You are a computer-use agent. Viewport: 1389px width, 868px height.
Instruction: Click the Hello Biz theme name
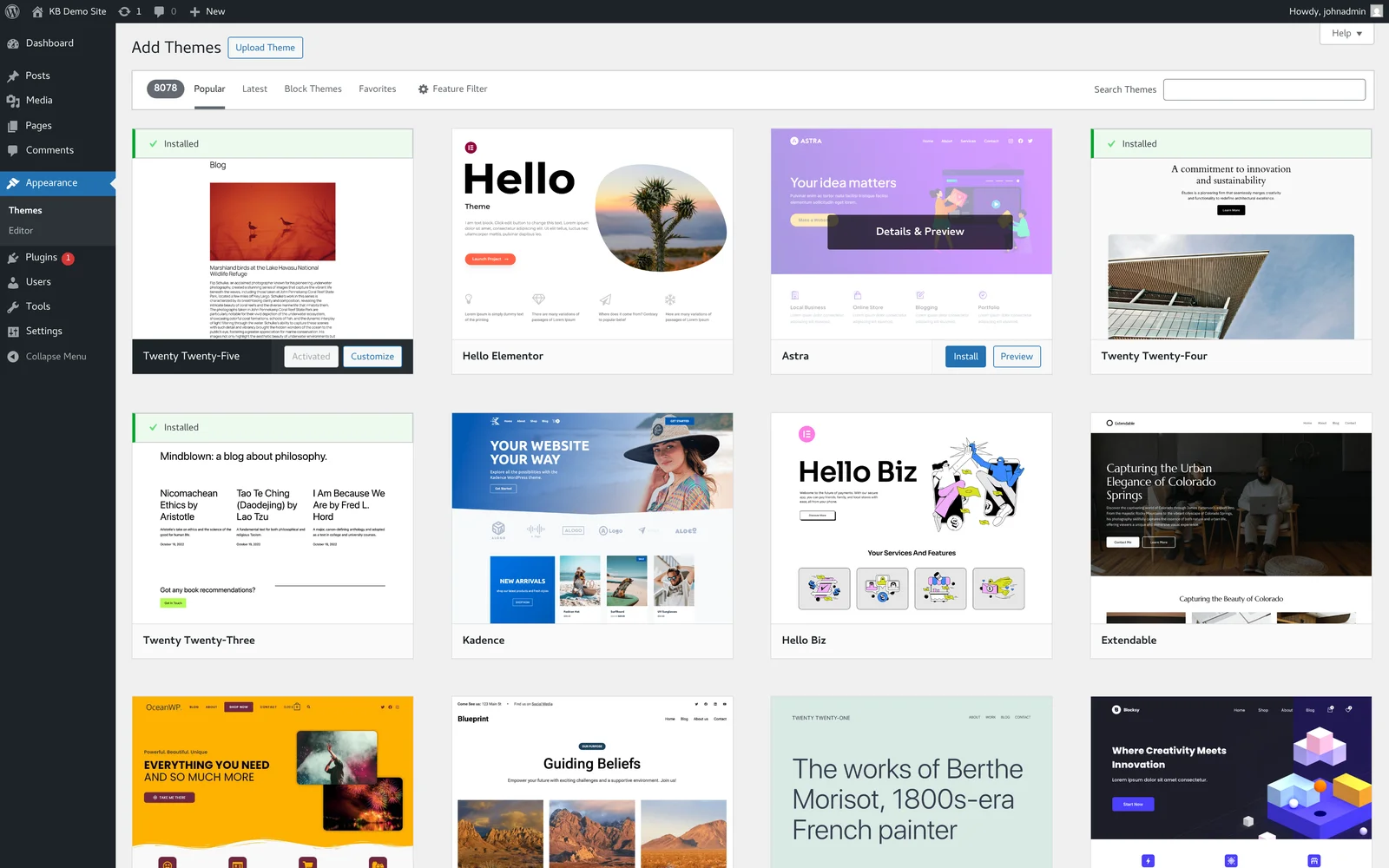(804, 641)
